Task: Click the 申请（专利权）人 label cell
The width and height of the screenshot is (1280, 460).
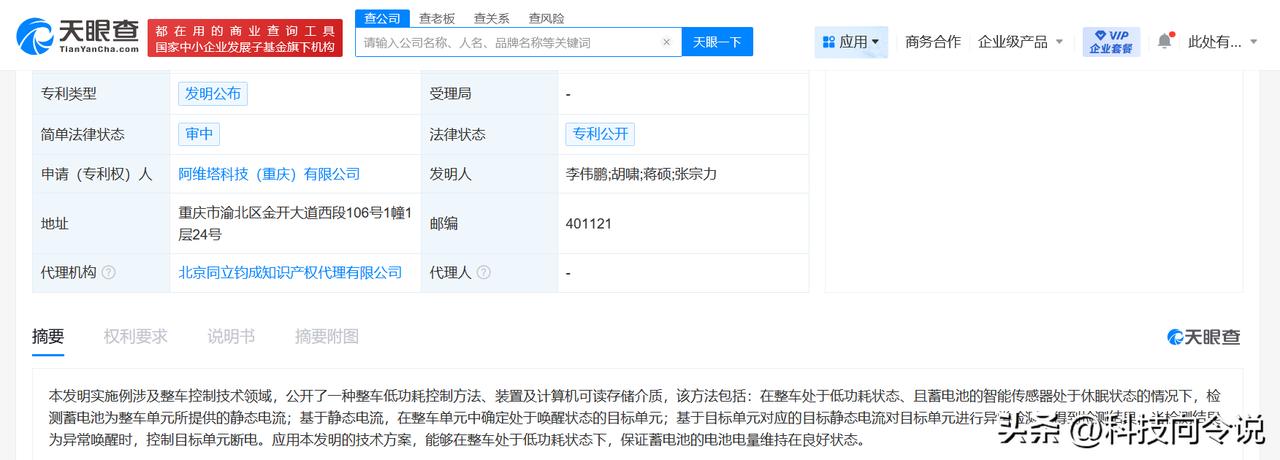Action: (100, 174)
